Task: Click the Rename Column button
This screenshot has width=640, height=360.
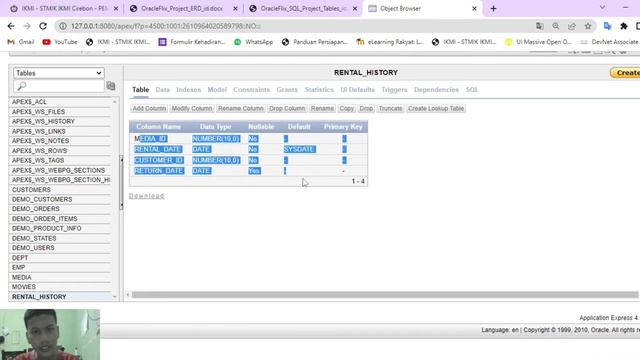Action: pos(240,109)
